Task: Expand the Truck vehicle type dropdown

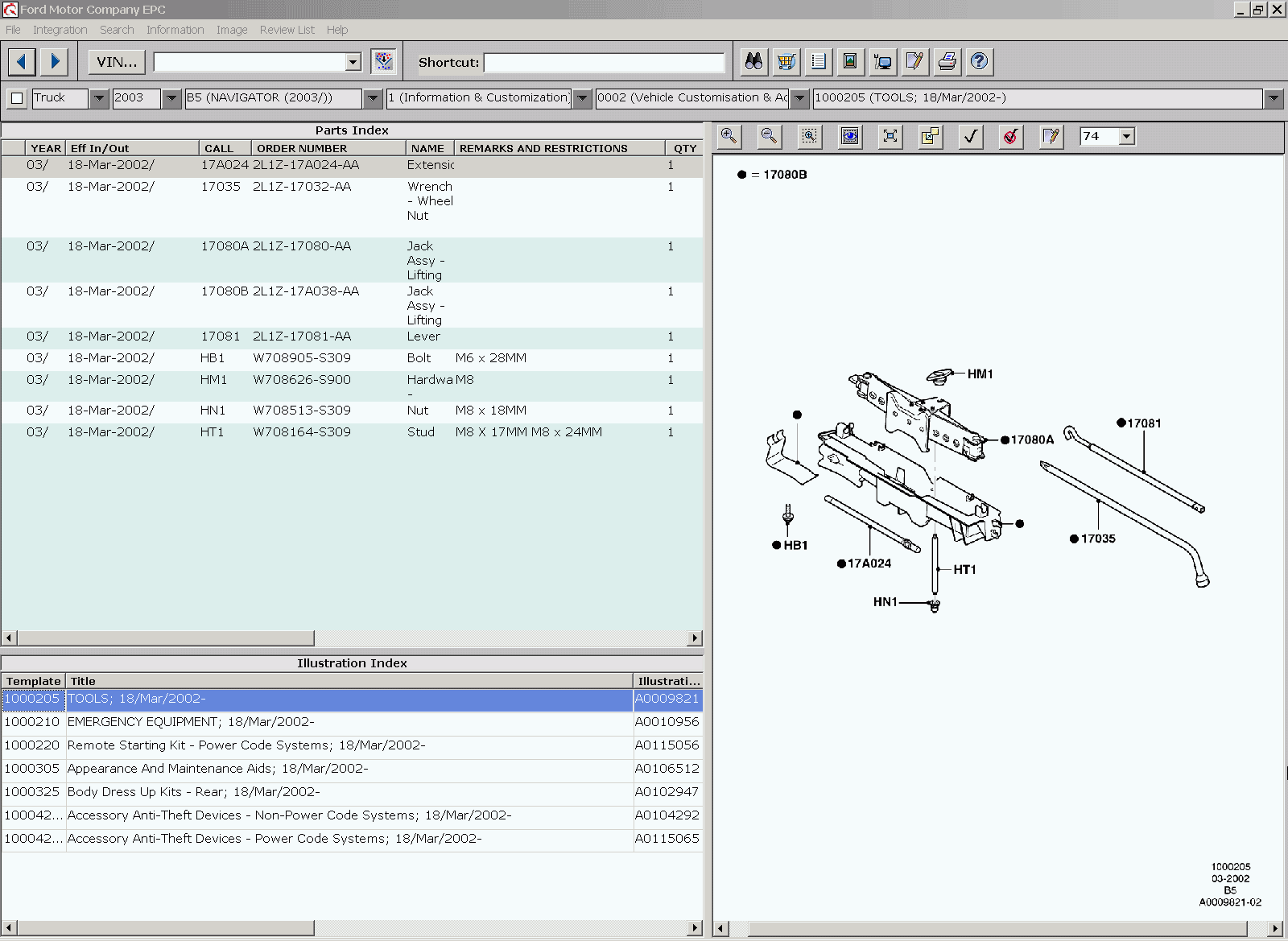Action: [98, 98]
